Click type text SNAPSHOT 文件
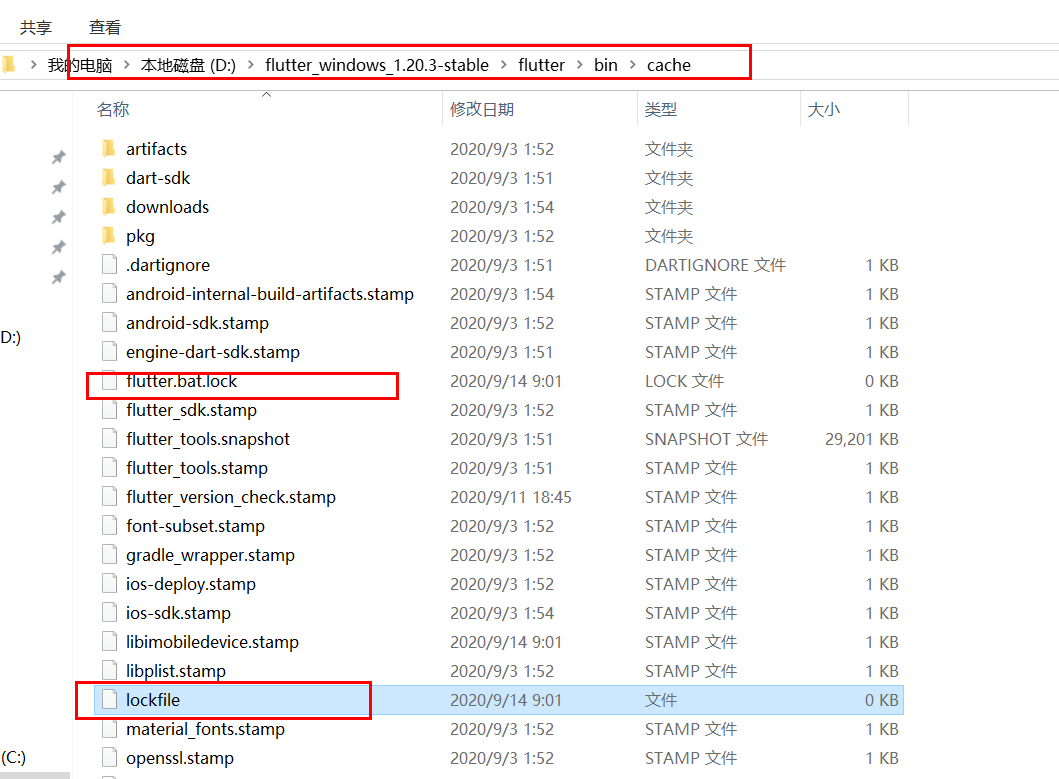The width and height of the screenshot is (1059, 779). (706, 439)
